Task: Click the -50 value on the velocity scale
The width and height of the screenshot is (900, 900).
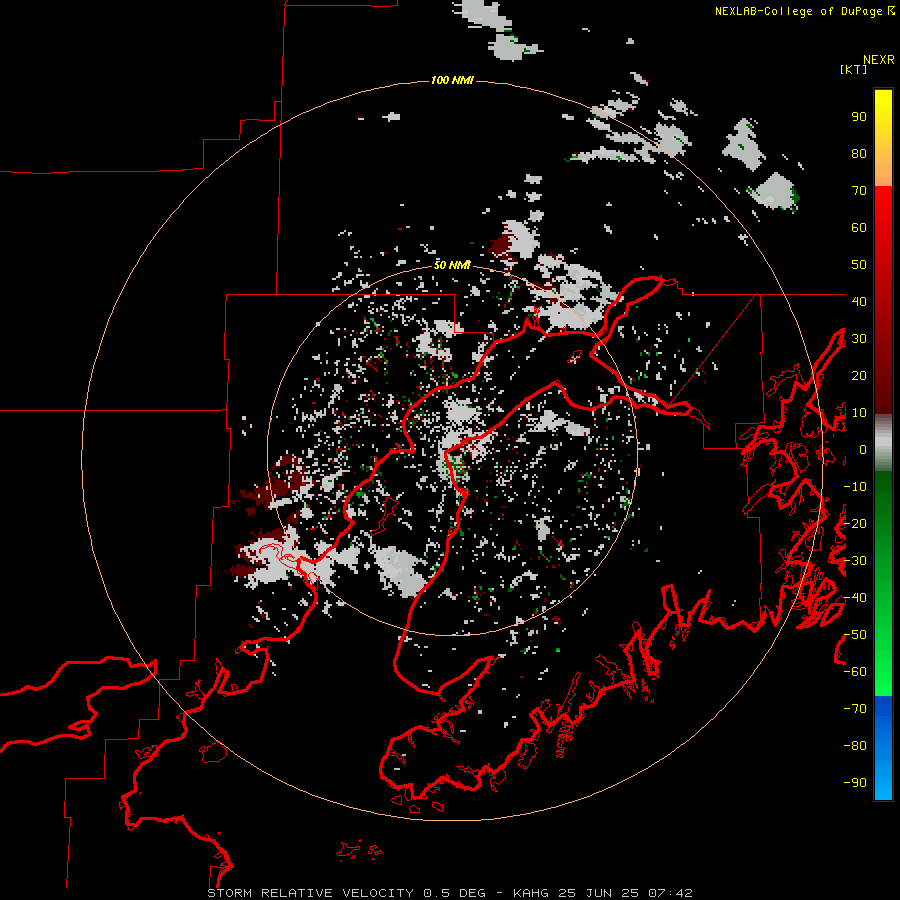Action: (x=855, y=635)
